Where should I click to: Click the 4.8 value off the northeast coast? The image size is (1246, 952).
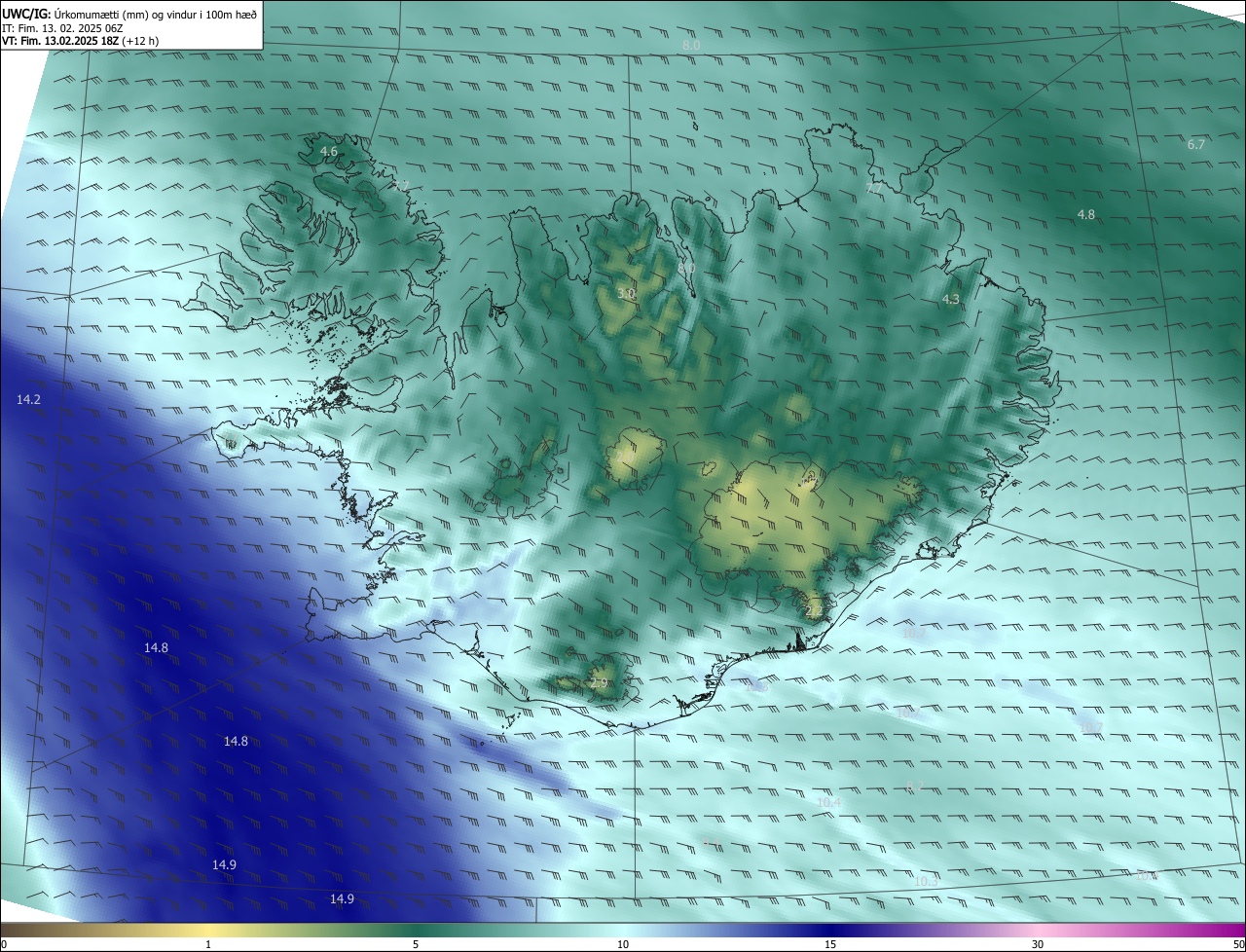[1086, 215]
